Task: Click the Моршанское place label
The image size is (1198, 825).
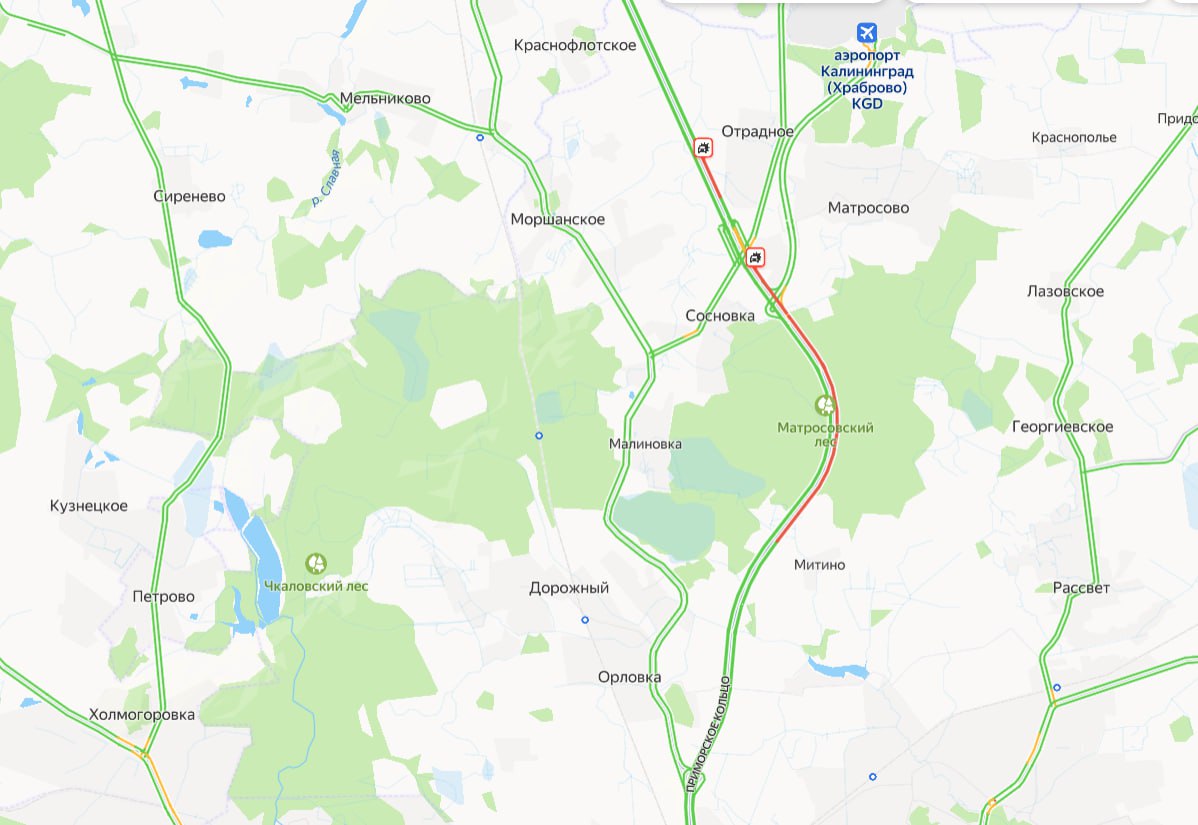Action: point(558,219)
